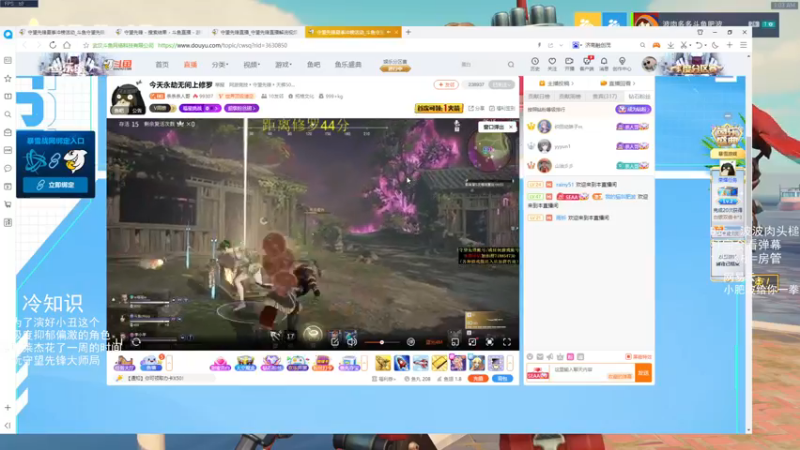Click the purple become-fan button in ranking
This screenshot has width=800, height=450.
pyautogui.click(x=633, y=109)
